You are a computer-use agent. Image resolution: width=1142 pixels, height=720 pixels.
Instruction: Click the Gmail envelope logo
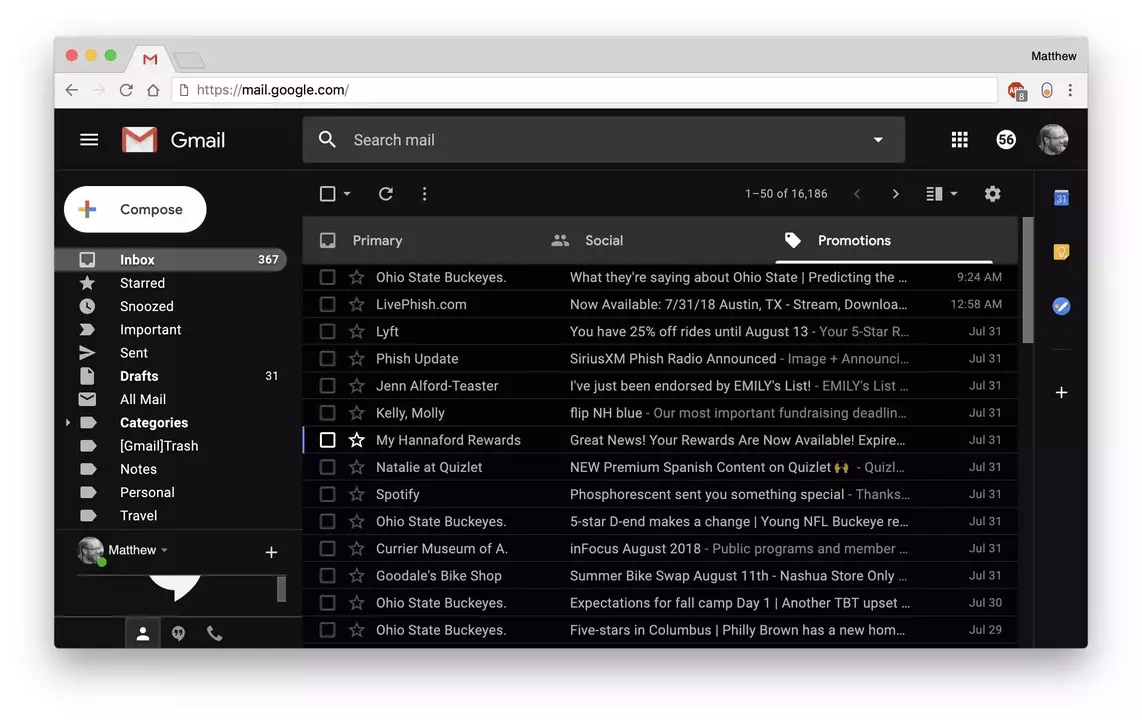point(139,140)
